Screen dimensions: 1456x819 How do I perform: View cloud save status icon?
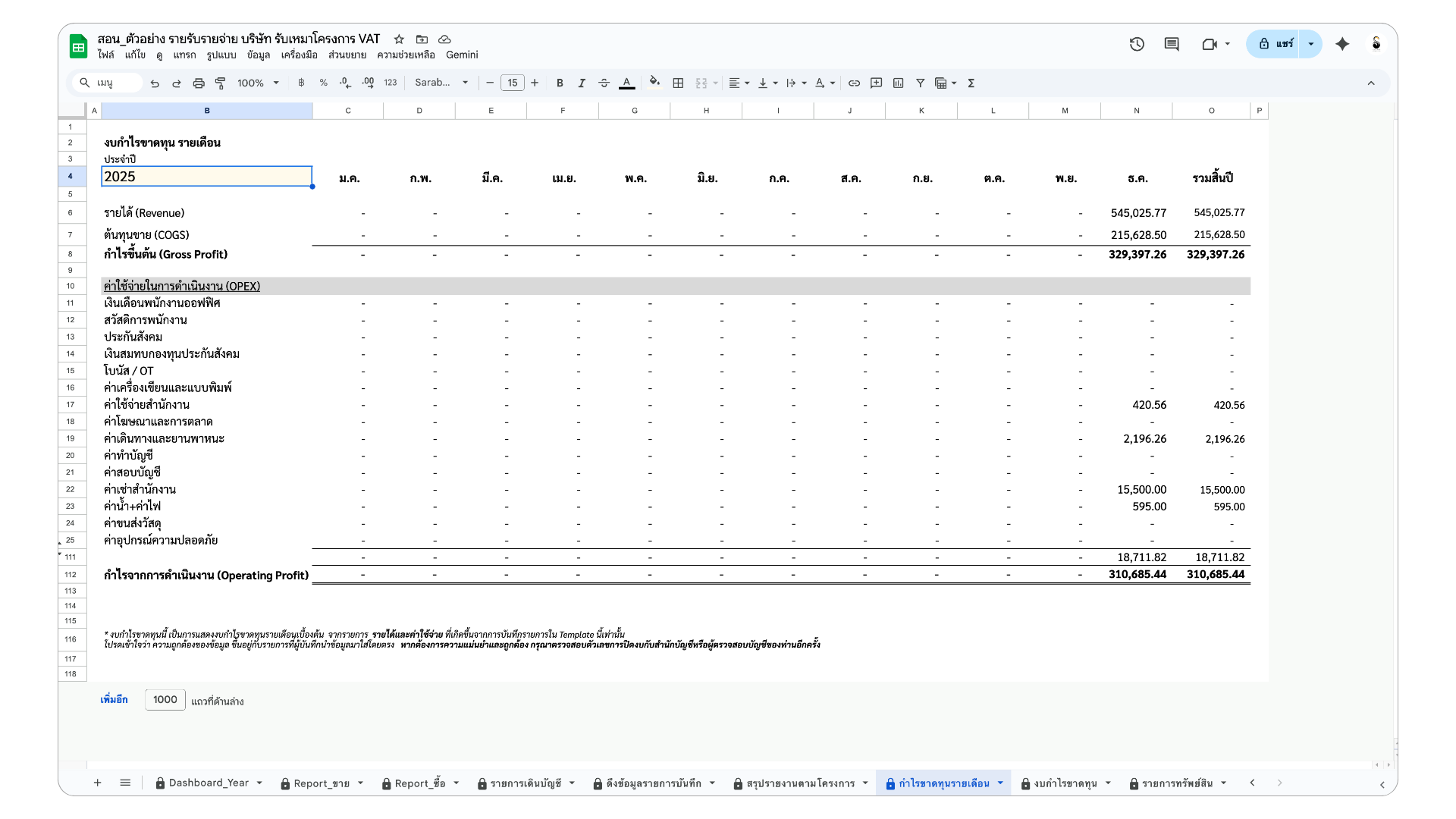point(445,39)
